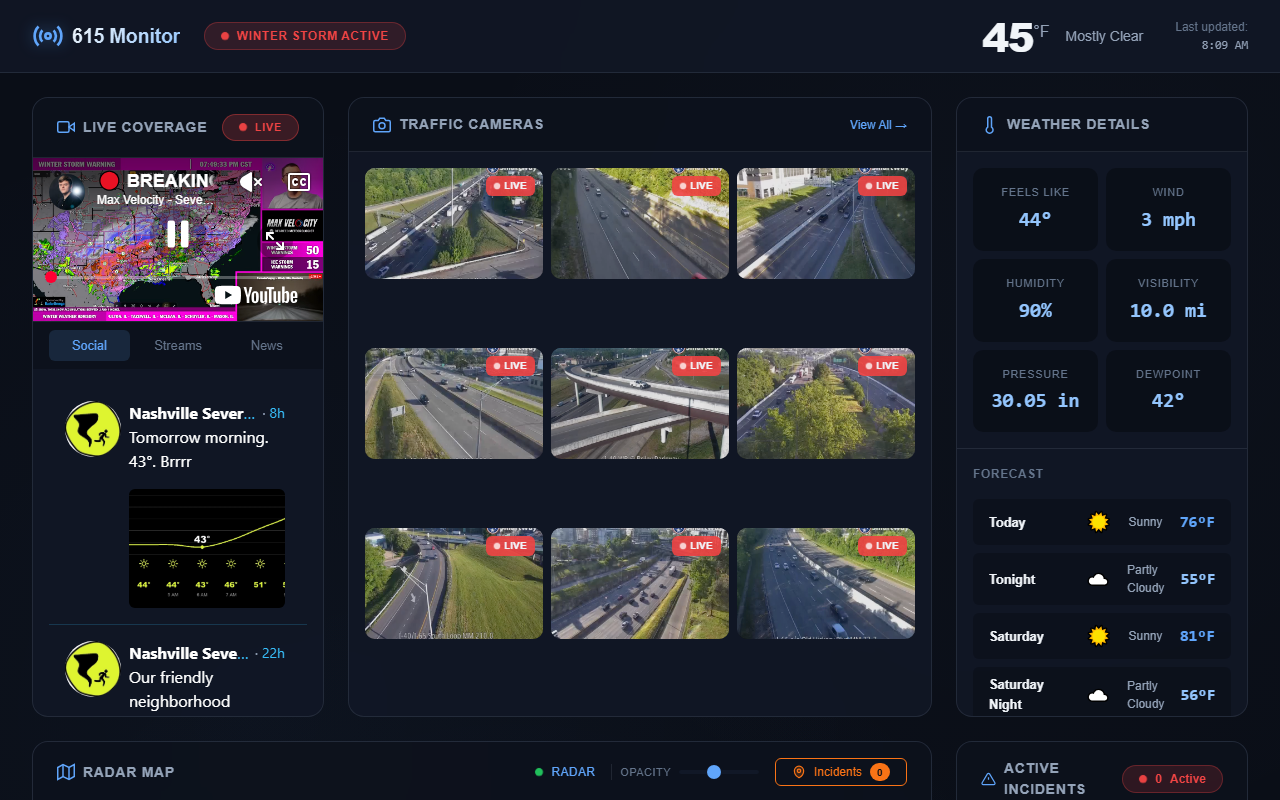Click the Pressure 30.05 in card
The width and height of the screenshot is (1280, 800).
pos(1035,391)
